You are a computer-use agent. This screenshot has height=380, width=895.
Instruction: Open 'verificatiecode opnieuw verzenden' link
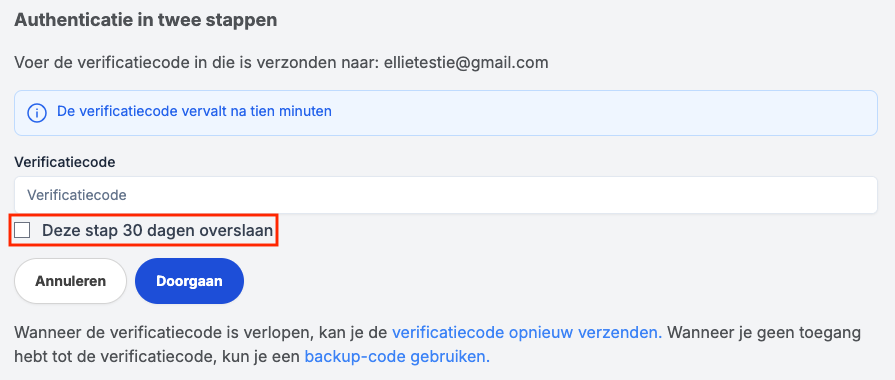click(x=527, y=333)
